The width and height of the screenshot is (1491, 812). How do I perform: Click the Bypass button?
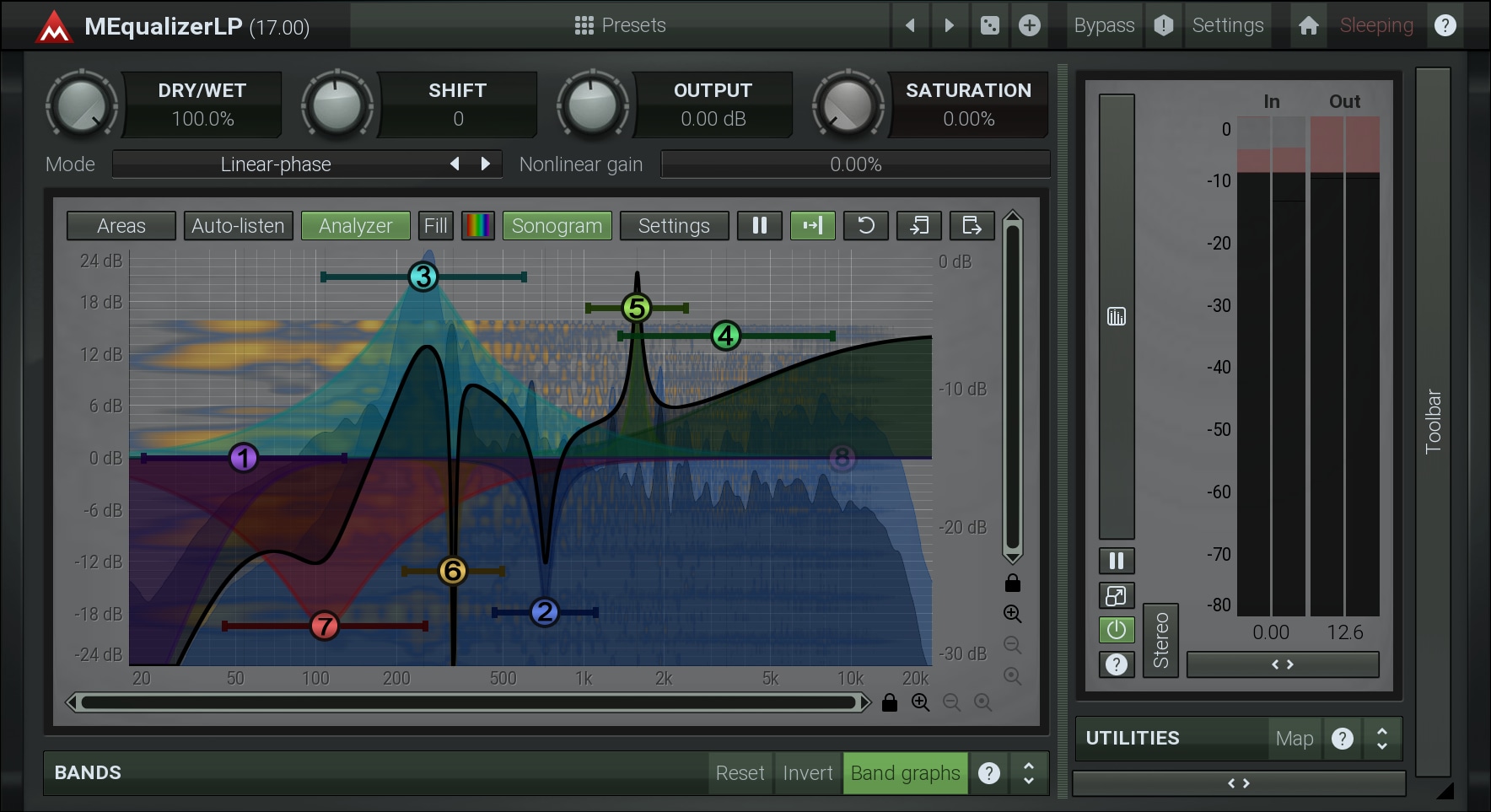[1103, 25]
